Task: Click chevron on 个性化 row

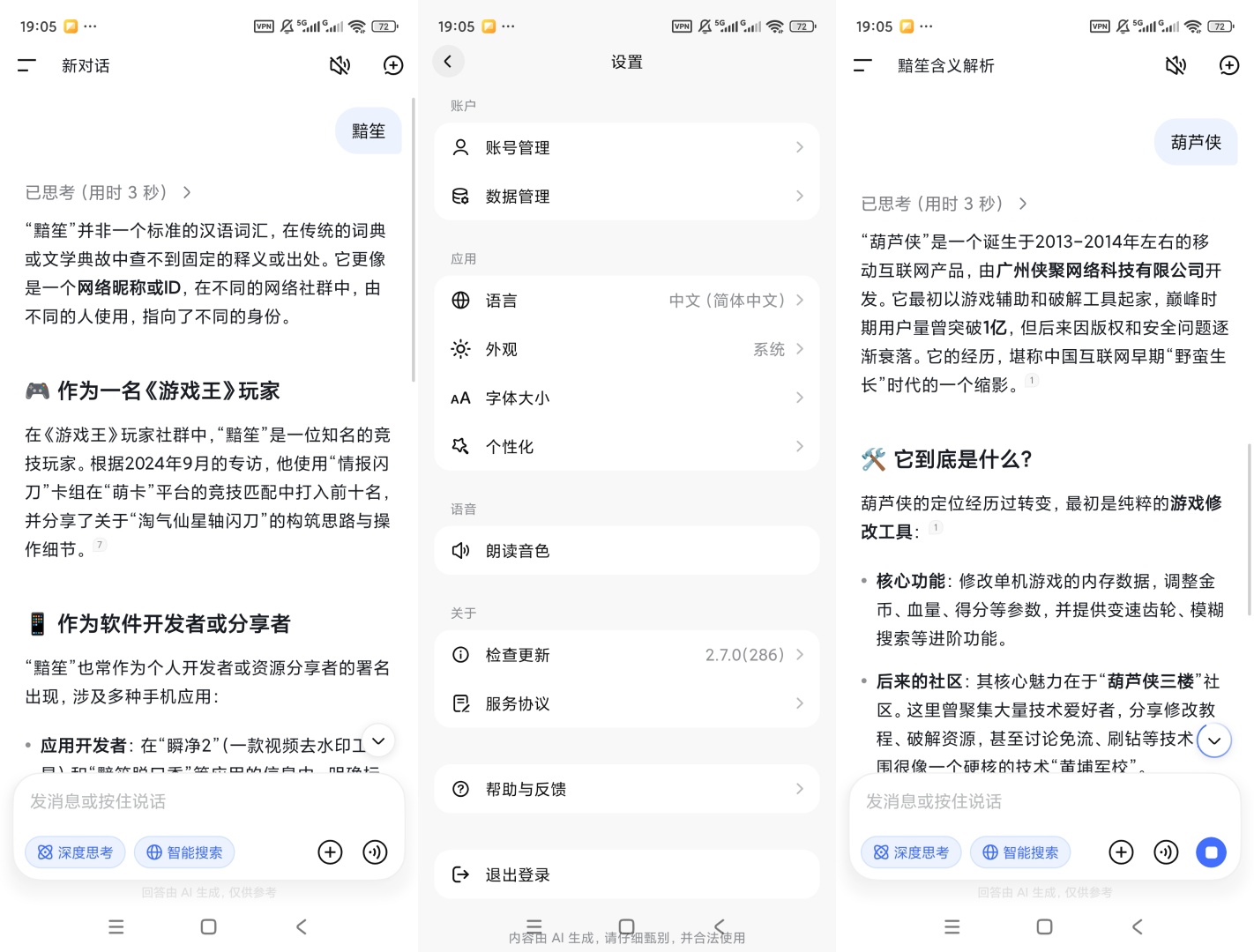Action: coord(800,446)
